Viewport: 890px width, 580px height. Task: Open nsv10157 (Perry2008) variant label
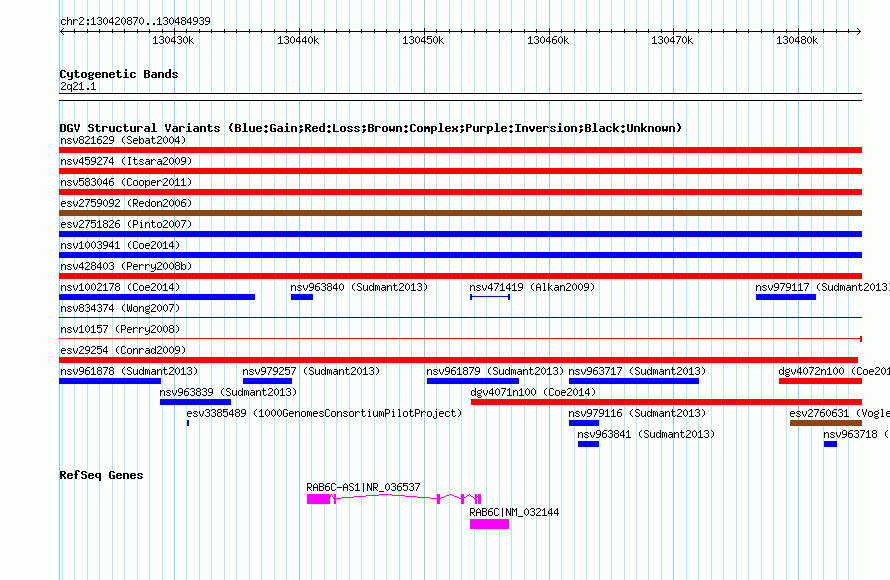(120, 329)
